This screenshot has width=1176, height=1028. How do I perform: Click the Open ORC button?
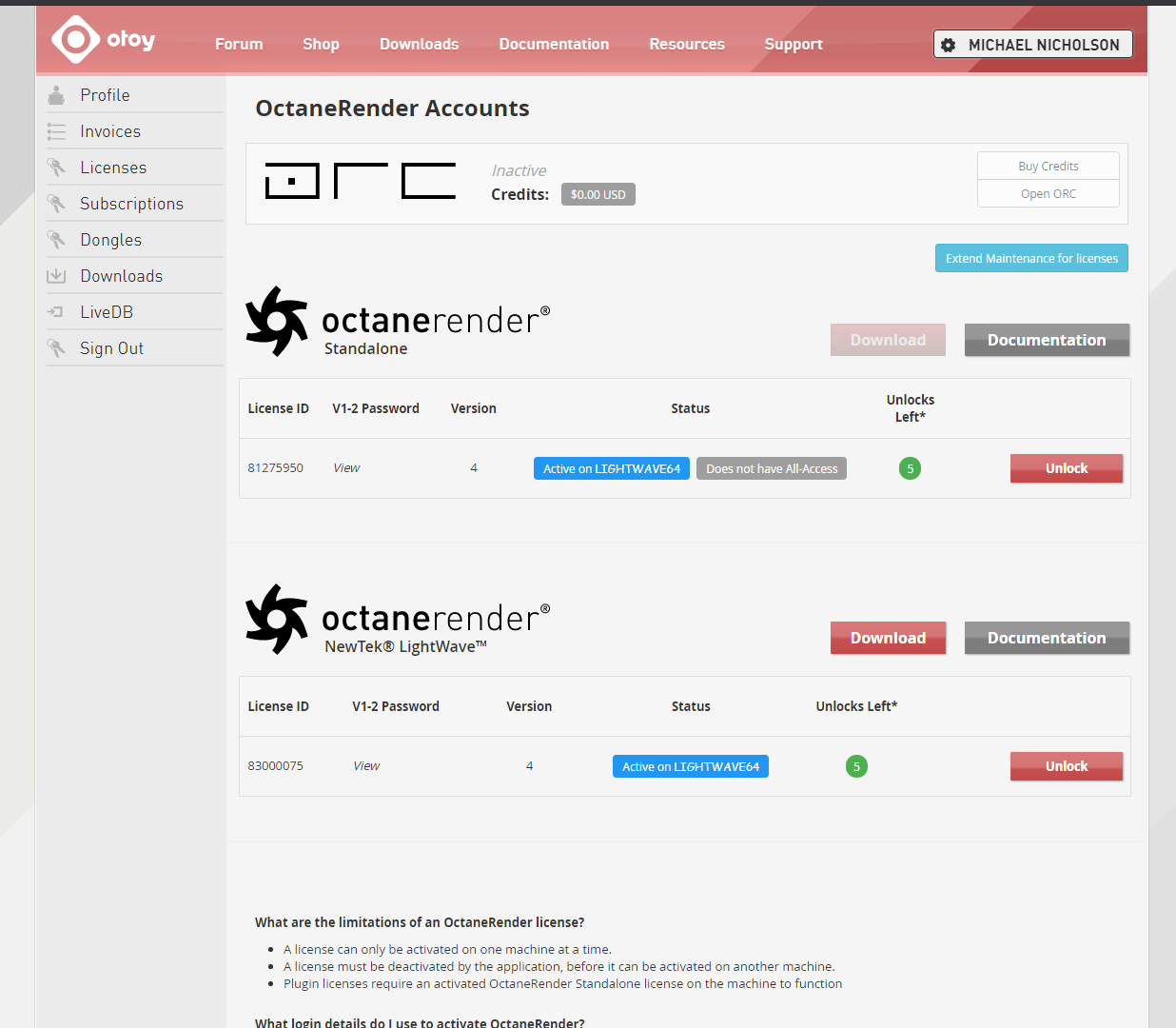[1049, 193]
